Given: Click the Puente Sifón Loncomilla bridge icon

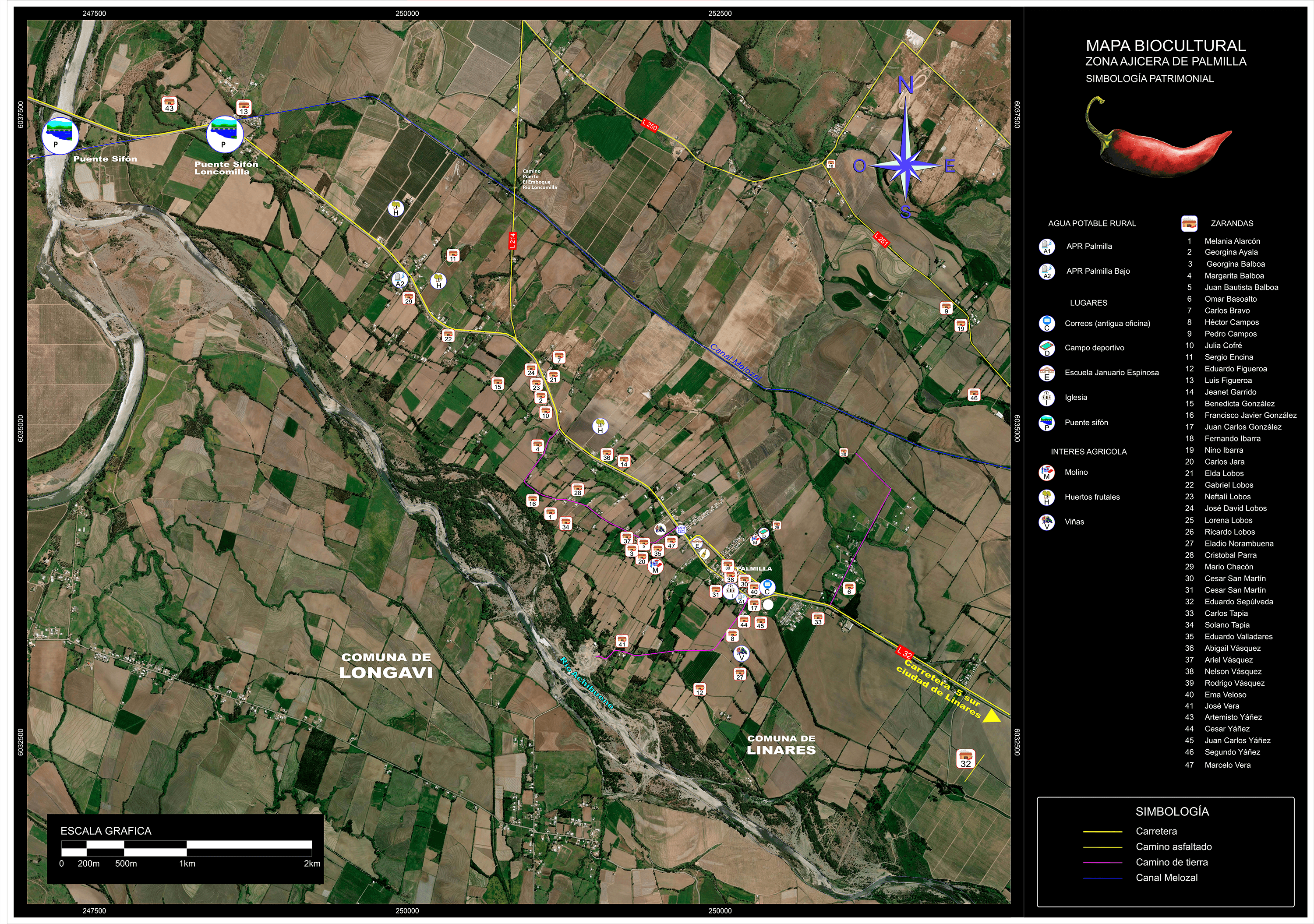Looking at the screenshot, I should [224, 134].
